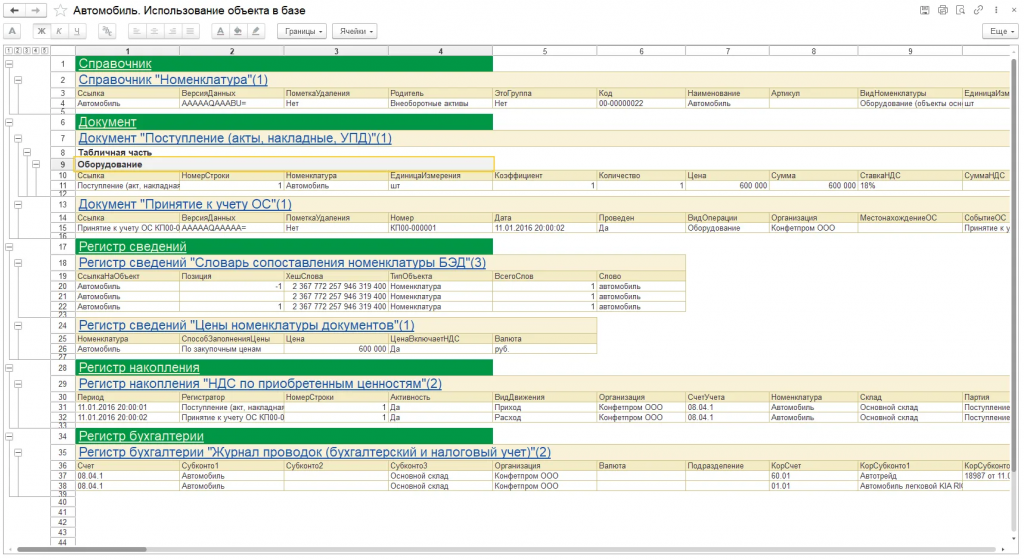
Task: Click the horizontal scrollbar thumb at bottom
Action: coord(82,550)
